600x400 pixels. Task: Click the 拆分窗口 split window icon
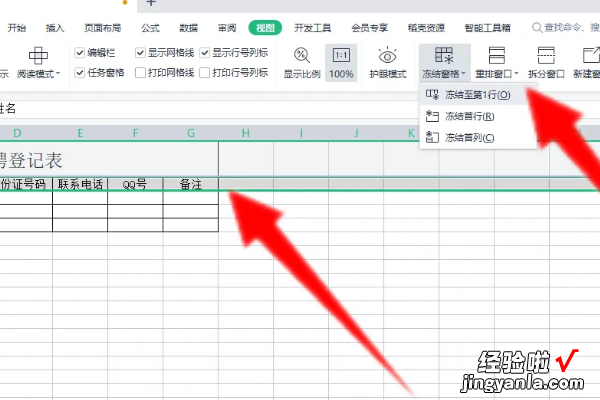(546, 56)
